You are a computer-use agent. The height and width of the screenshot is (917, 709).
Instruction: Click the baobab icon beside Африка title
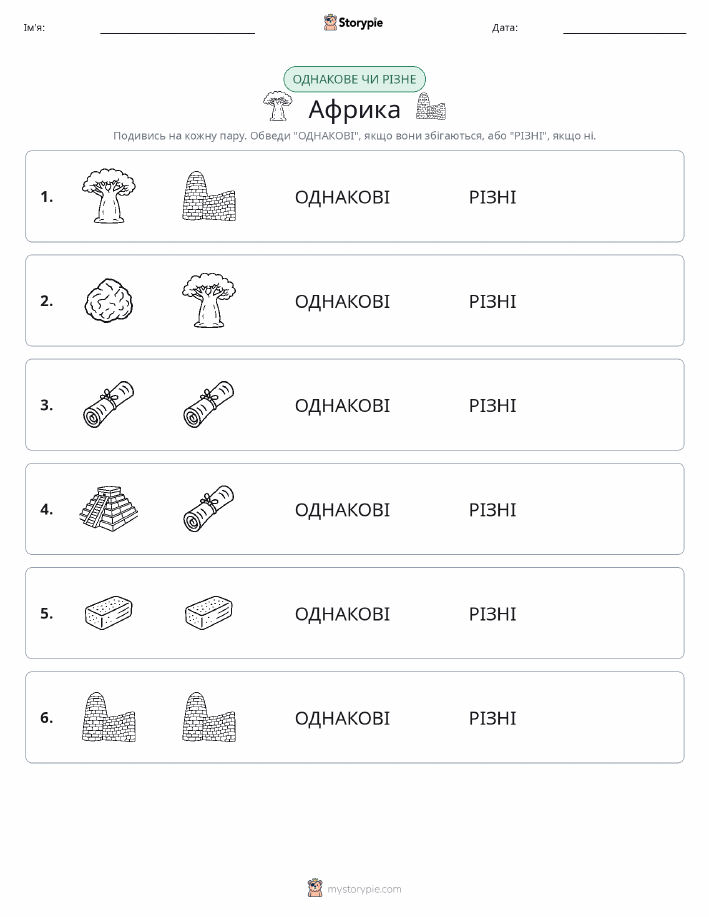pos(277,106)
